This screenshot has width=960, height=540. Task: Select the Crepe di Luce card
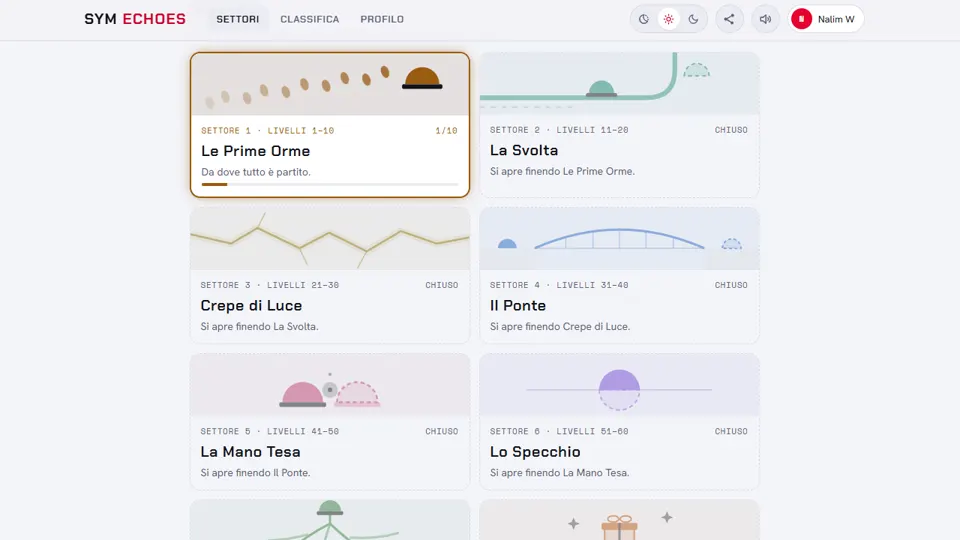(330, 275)
